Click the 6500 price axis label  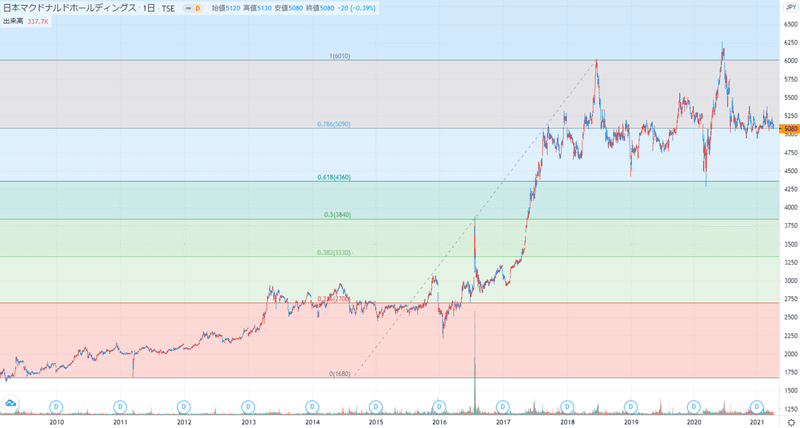(x=792, y=24)
